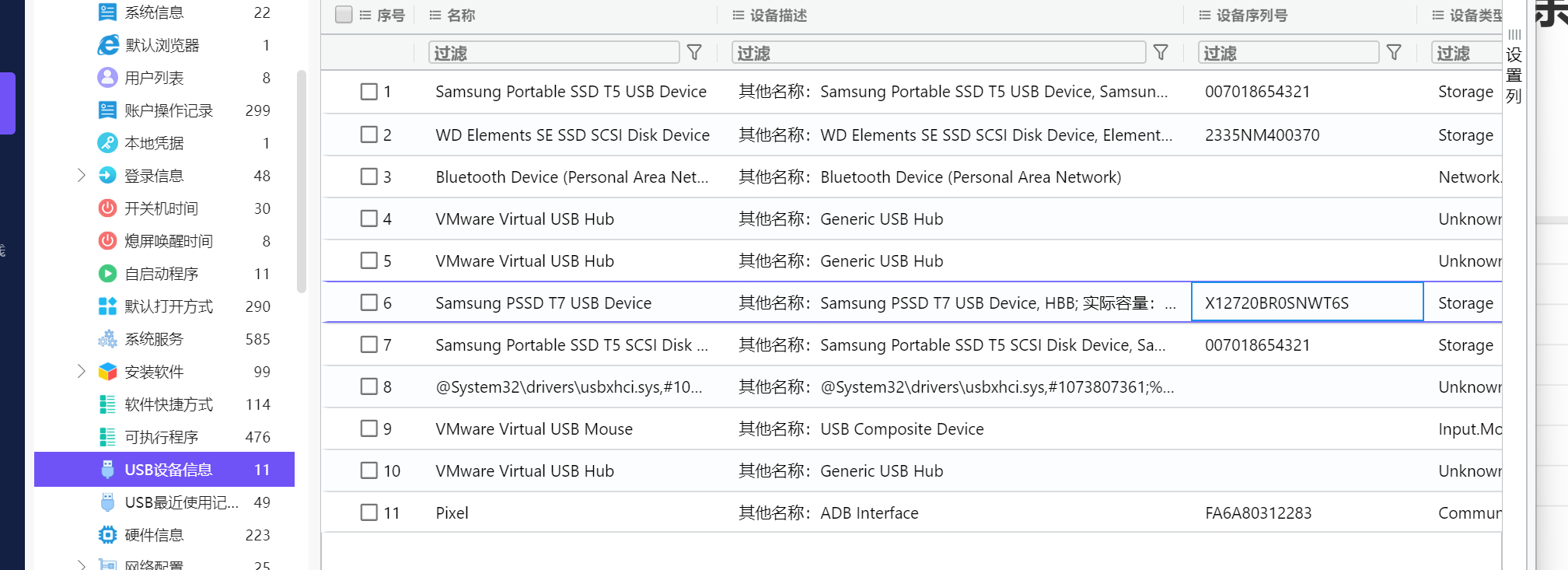Viewport: 1568px width, 570px height.
Task: Click filter funnel icon for 名称 column
Action: click(x=694, y=53)
